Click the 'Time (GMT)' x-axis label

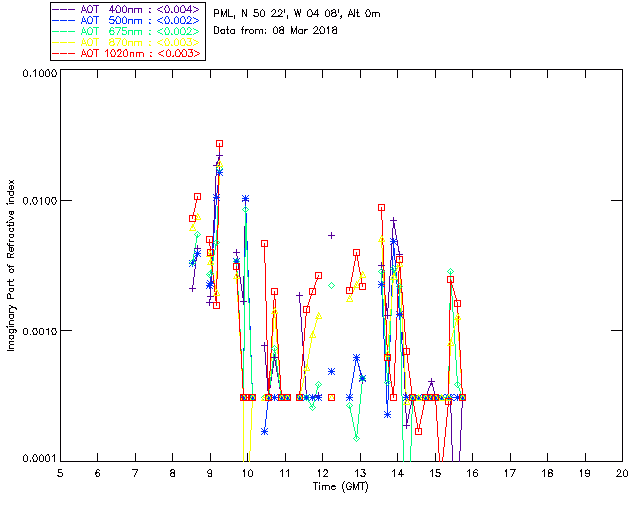341,486
